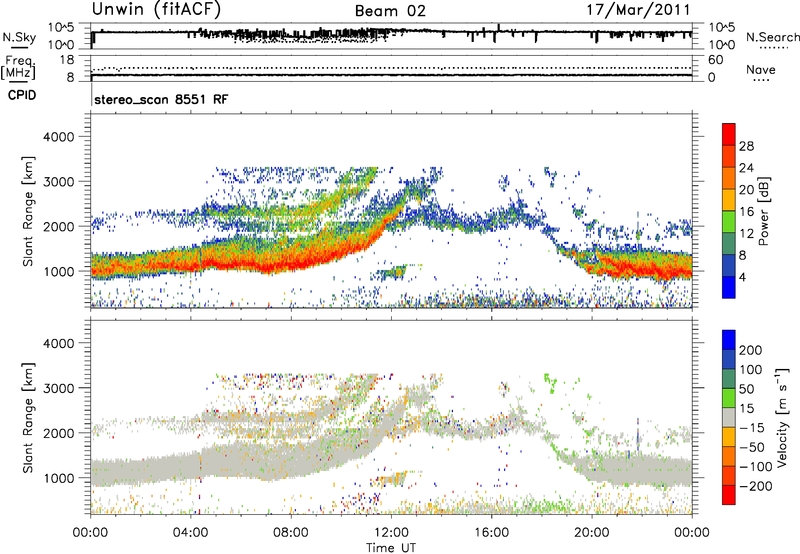Click the 'CPID' row label
Image resolution: width=800 pixels, height=554 pixels.
coord(22,95)
